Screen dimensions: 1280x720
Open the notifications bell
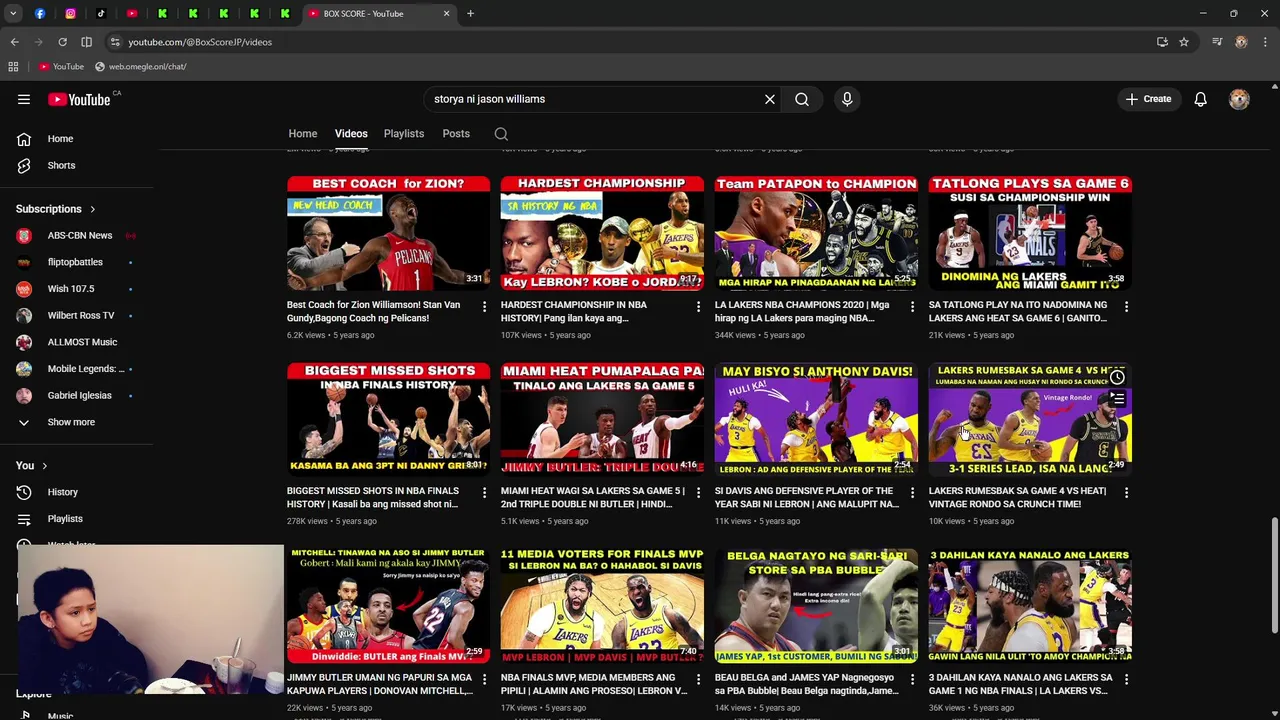(1200, 99)
